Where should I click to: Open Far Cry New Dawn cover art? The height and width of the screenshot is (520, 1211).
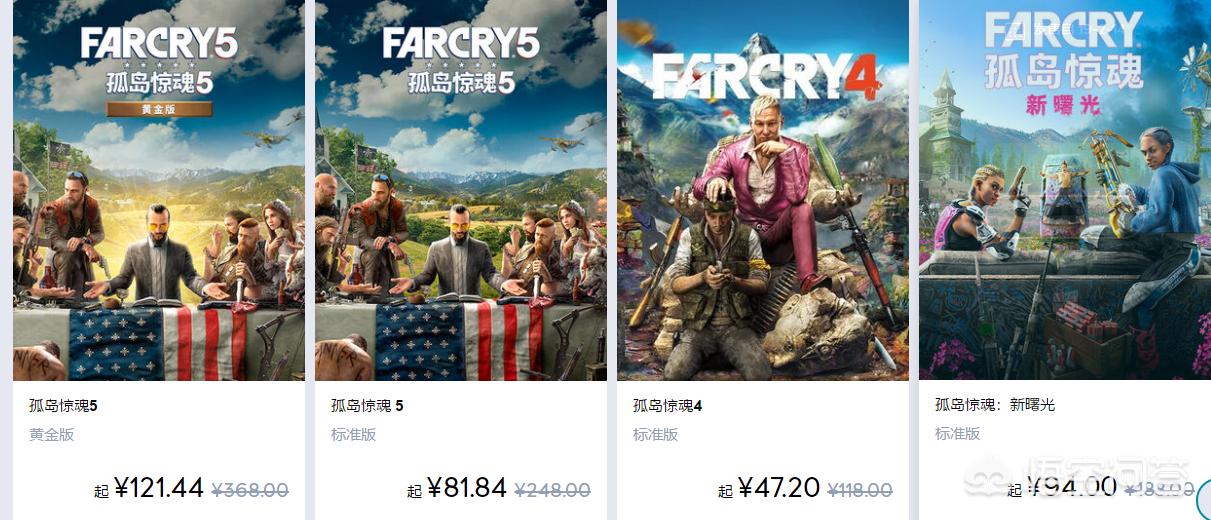click(1065, 190)
